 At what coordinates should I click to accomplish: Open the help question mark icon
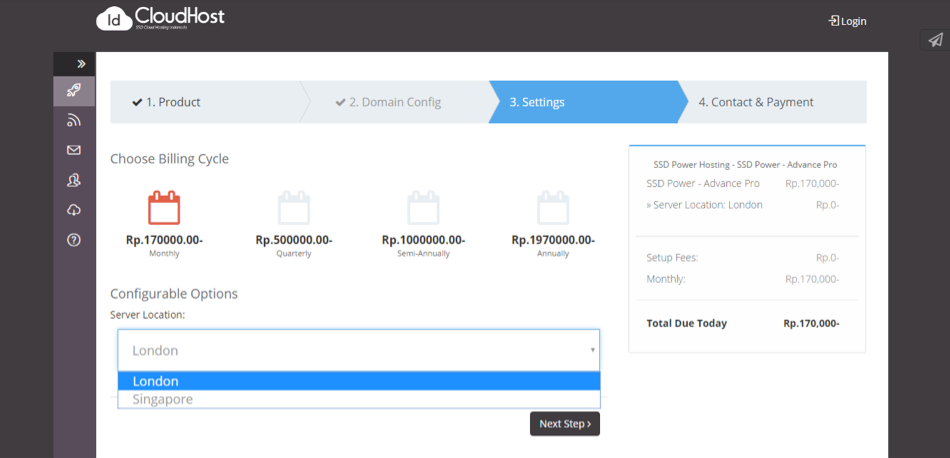point(74,240)
